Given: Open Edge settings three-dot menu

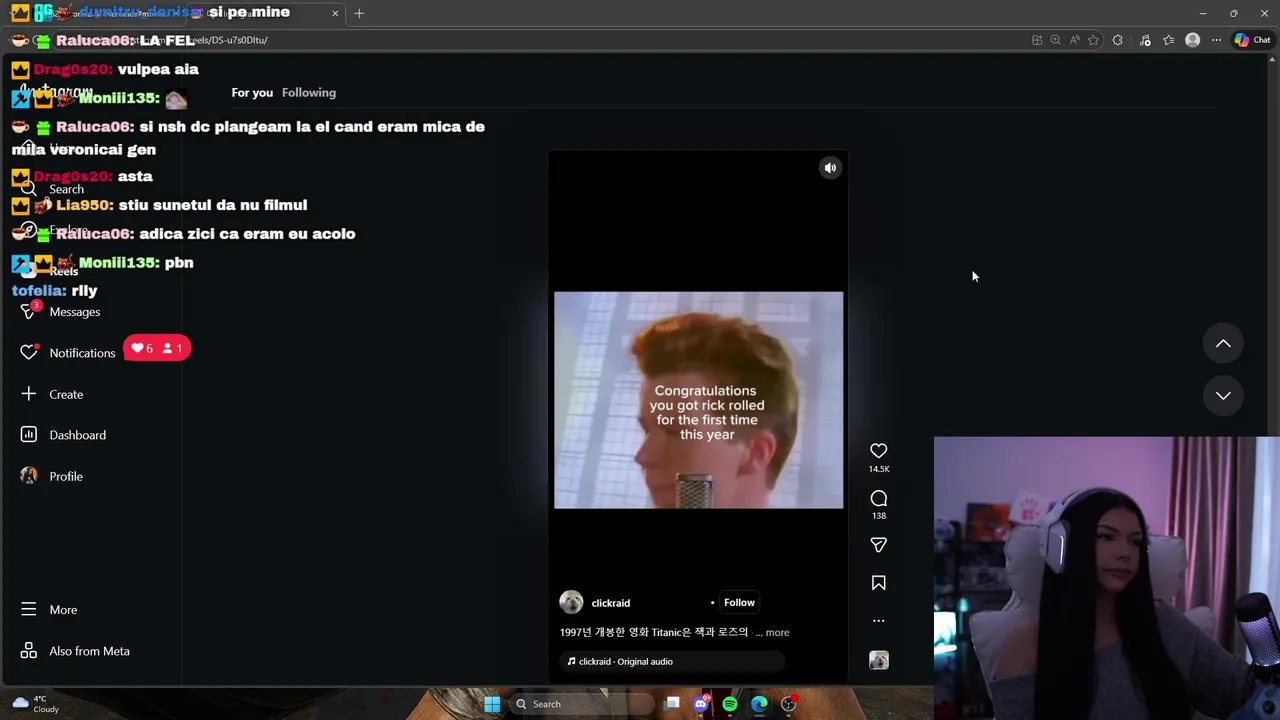Looking at the screenshot, I should [x=1216, y=40].
